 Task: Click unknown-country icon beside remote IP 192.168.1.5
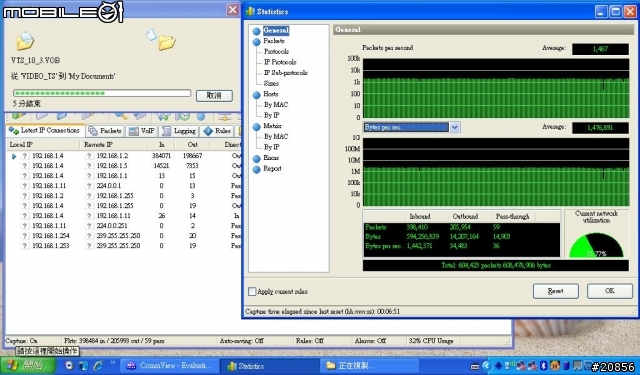click(x=89, y=166)
